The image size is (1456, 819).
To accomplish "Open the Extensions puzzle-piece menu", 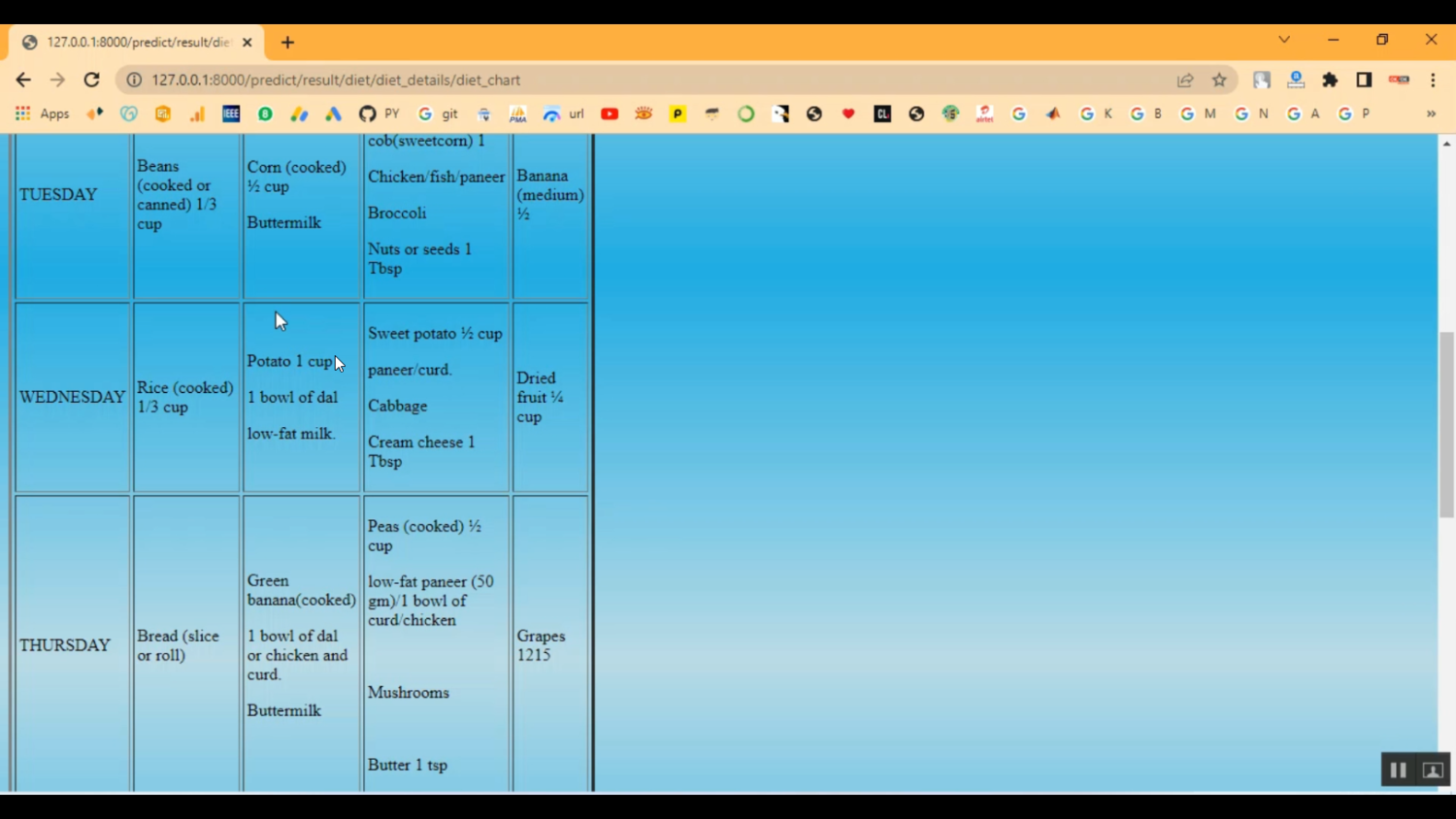I will coord(1330,80).
